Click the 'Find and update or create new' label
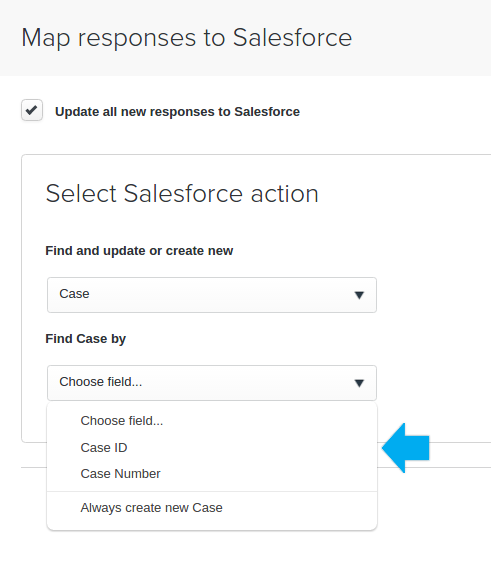Screen dimensions: 491x580 (x=139, y=251)
